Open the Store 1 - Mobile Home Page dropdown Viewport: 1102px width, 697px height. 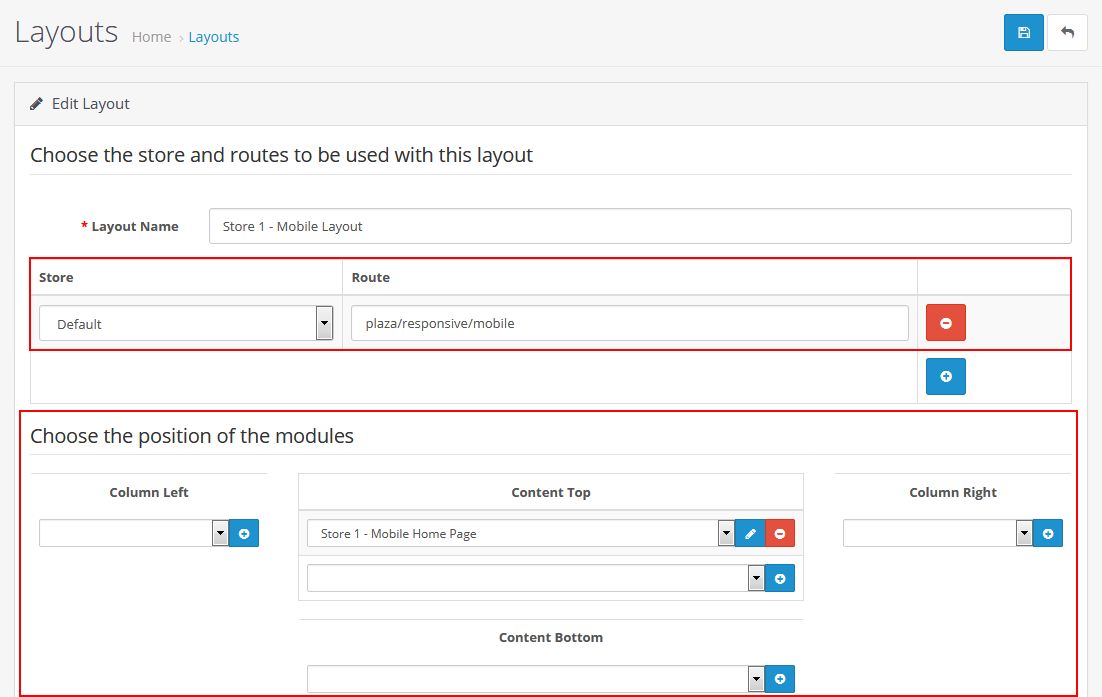(521, 533)
